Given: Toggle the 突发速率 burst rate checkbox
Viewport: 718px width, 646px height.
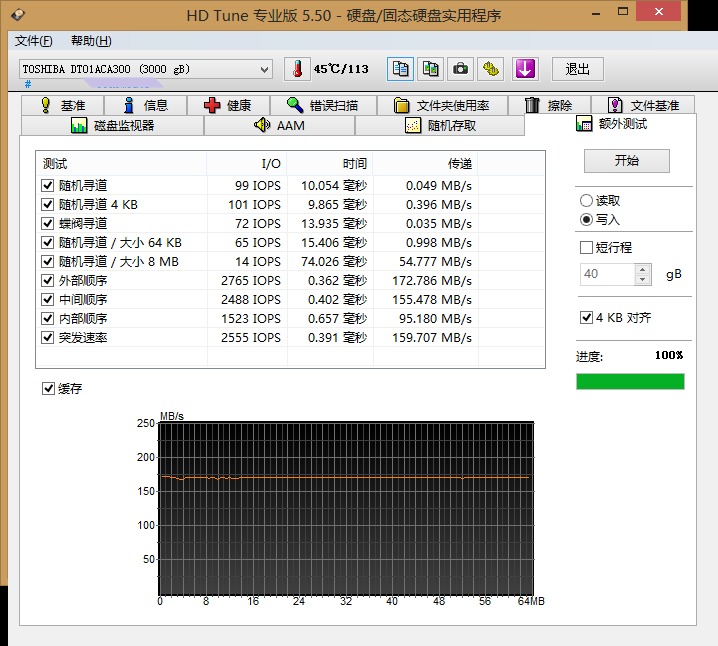Looking at the screenshot, I should (48, 337).
